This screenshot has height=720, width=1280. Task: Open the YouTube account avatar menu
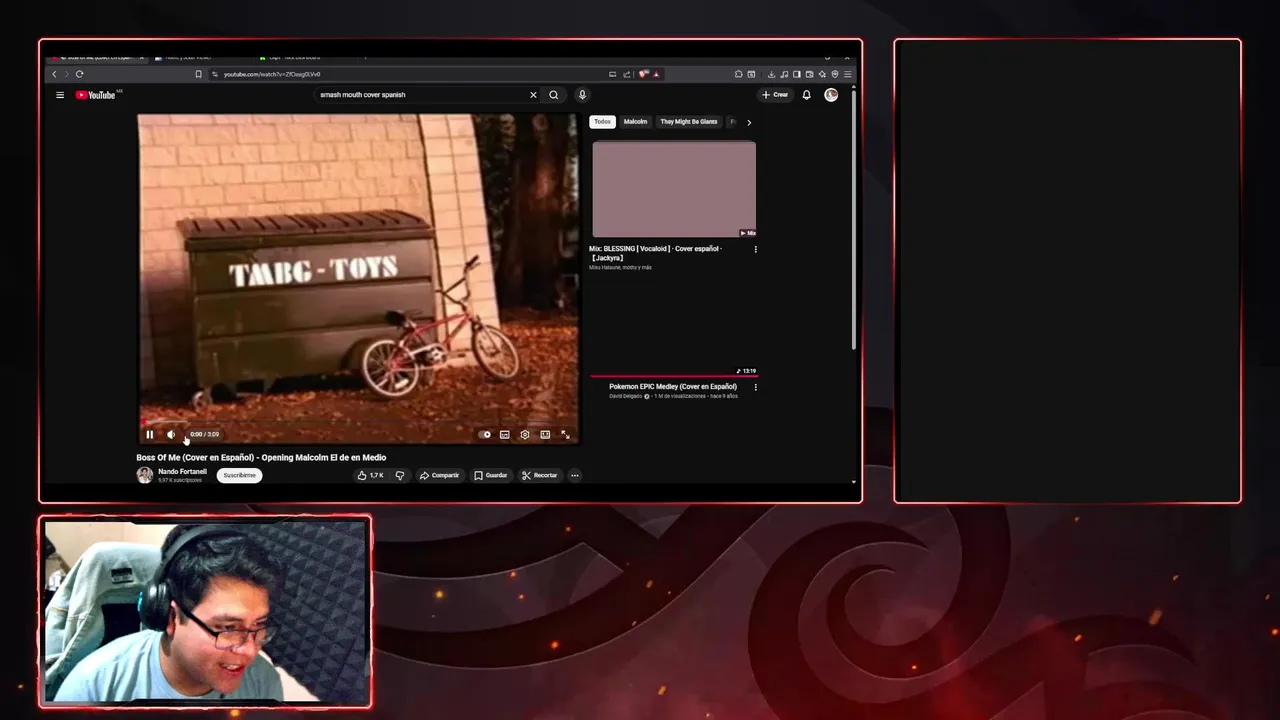point(831,95)
